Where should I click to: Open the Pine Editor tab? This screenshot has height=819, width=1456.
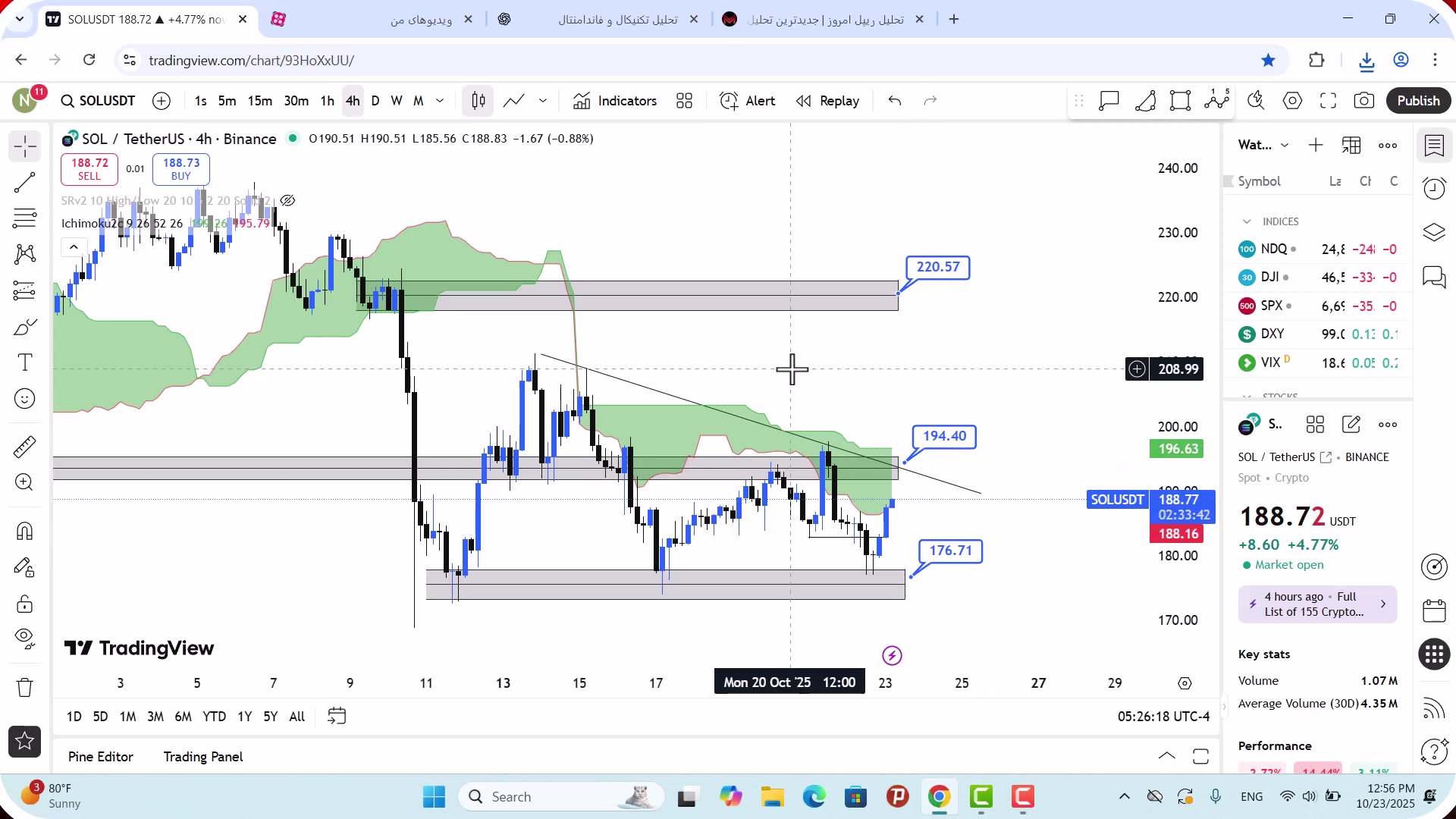[x=100, y=757]
